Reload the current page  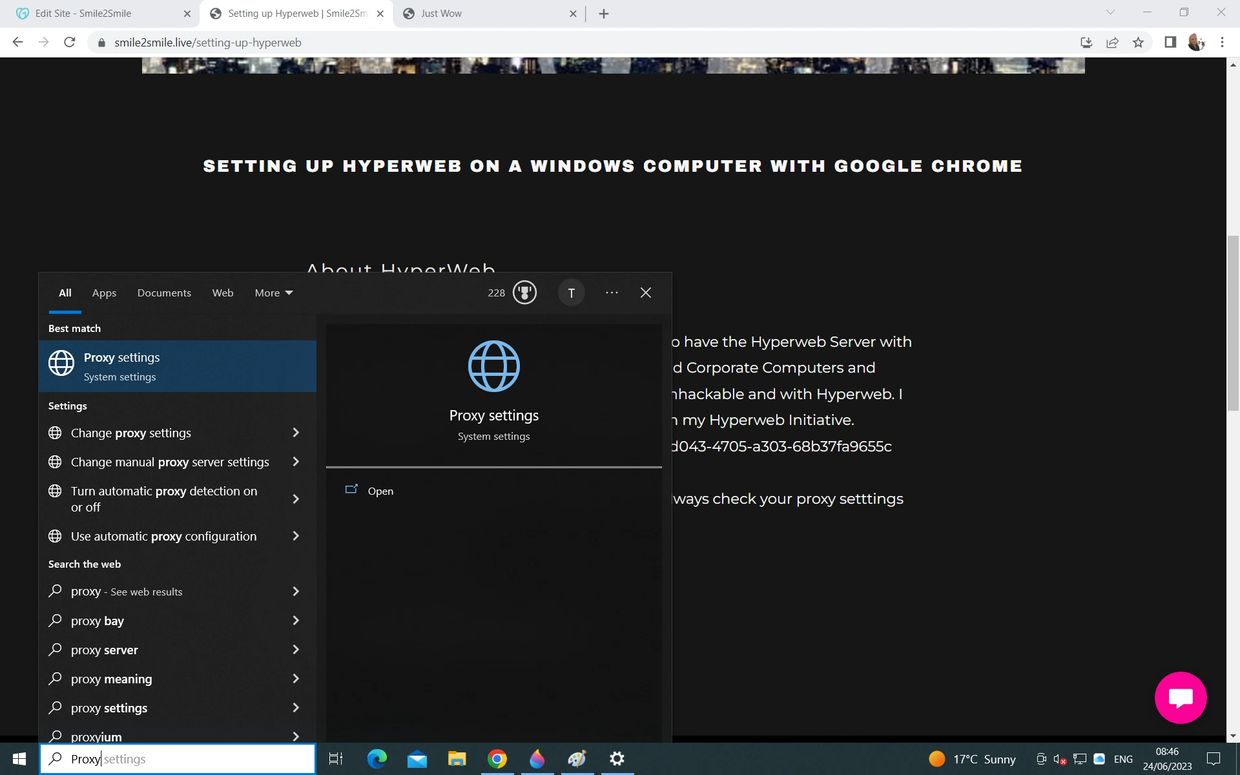pyautogui.click(x=69, y=42)
